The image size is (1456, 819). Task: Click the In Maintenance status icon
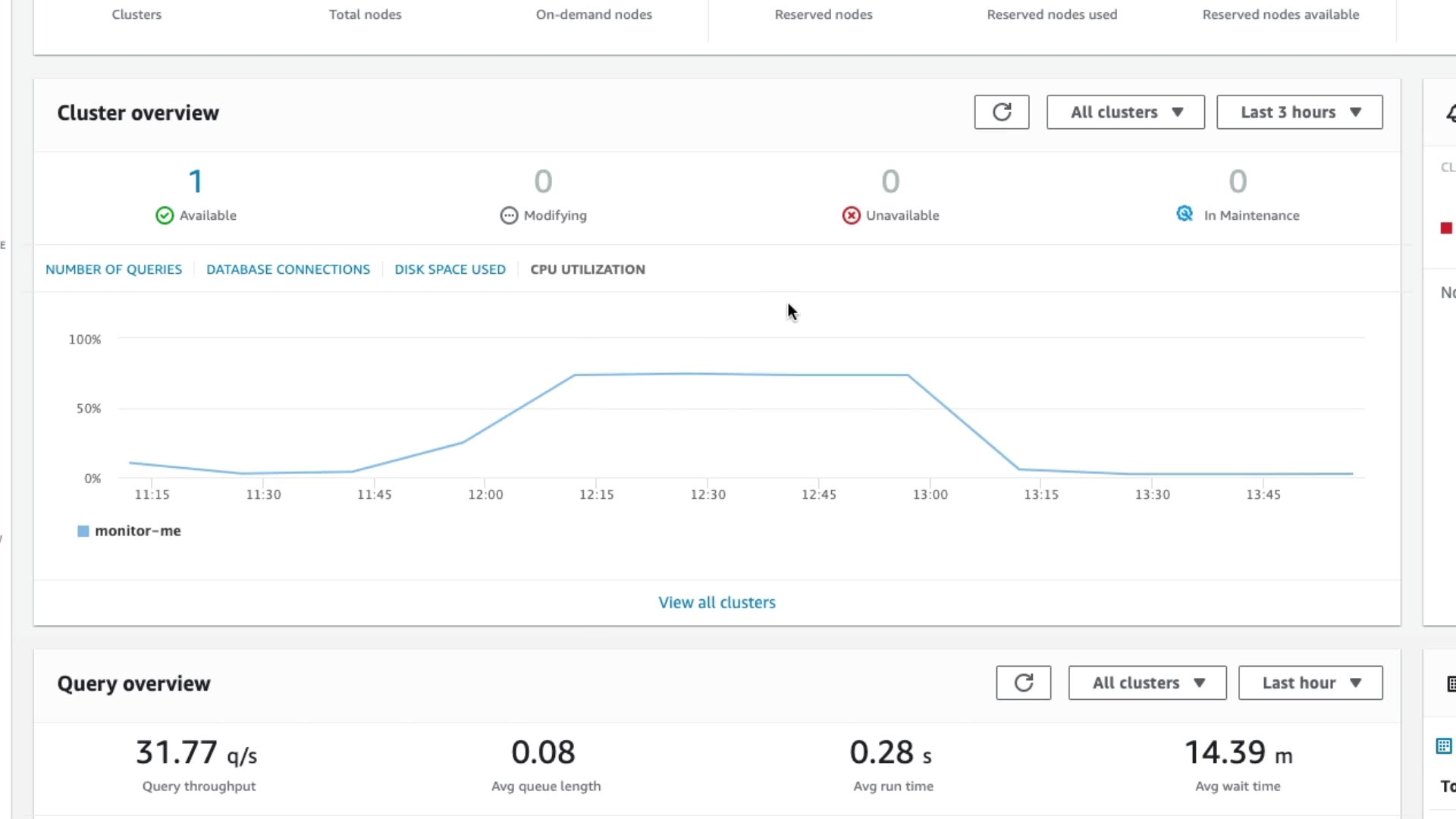[1185, 214]
